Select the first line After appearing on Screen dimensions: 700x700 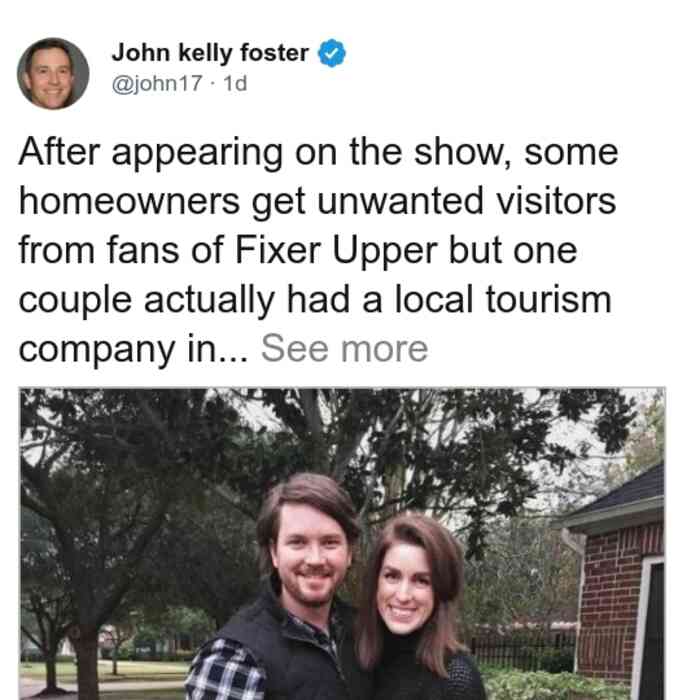(318, 153)
